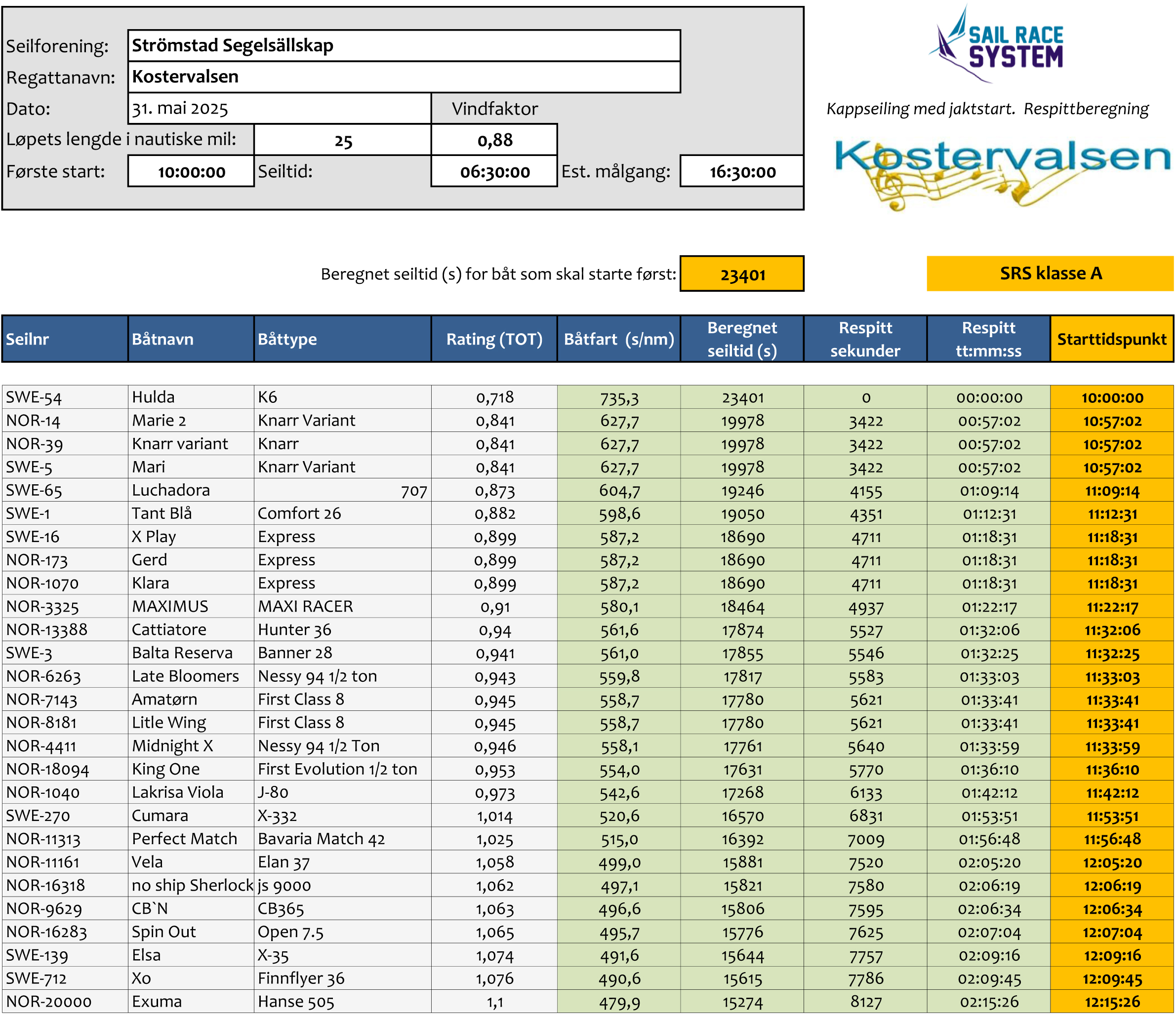Select boat name Hulda
Screen dimensions: 1176x1015
191,397
